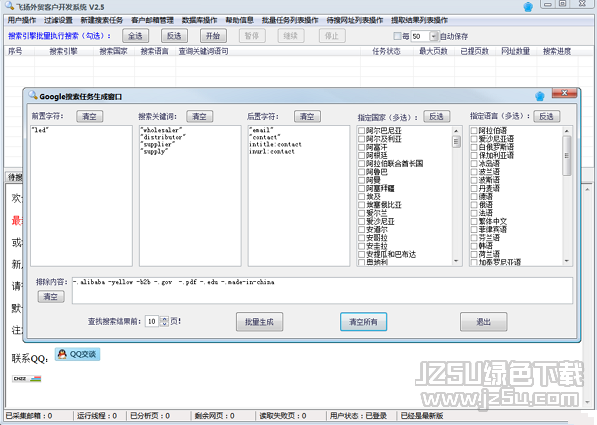Open the 帮助信息 menu
Screen dimensions: 597x425
(x=239, y=20)
